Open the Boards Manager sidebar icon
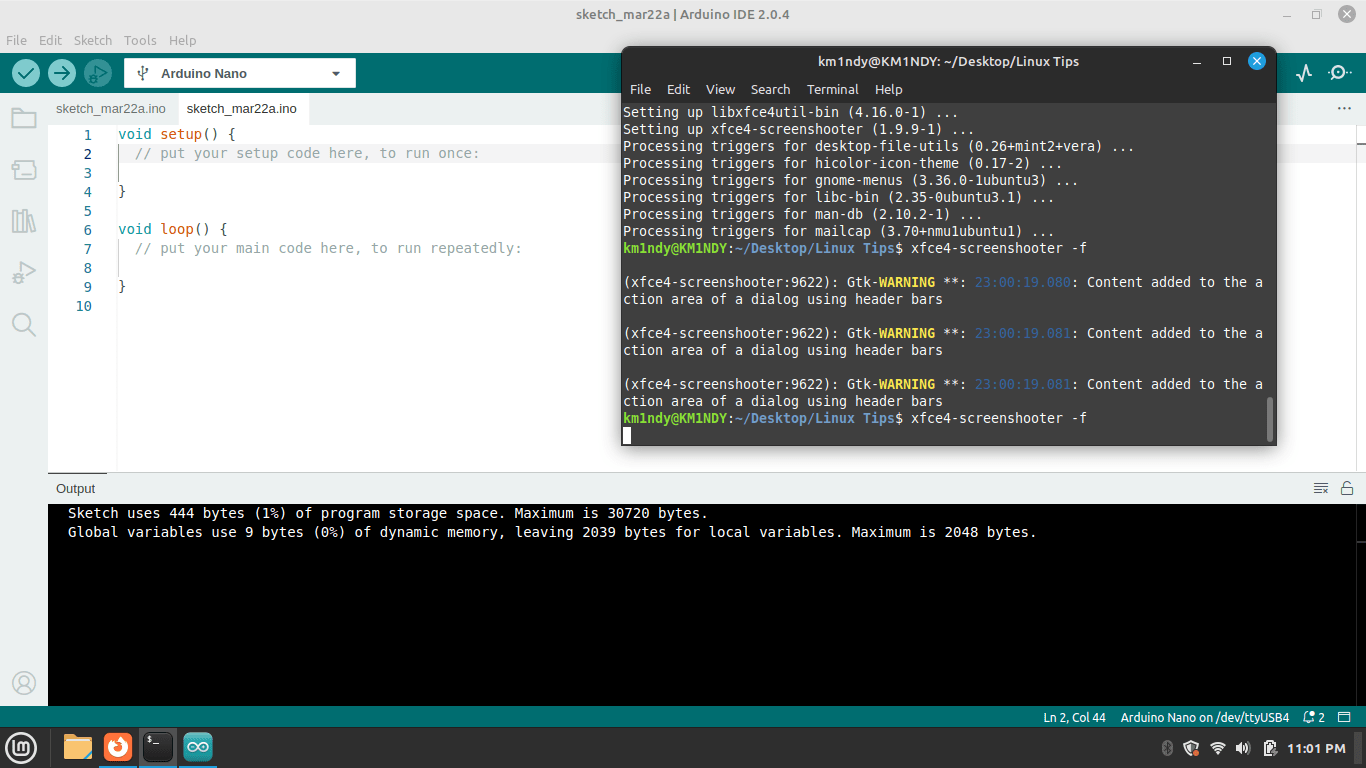This screenshot has width=1366, height=768. [24, 170]
